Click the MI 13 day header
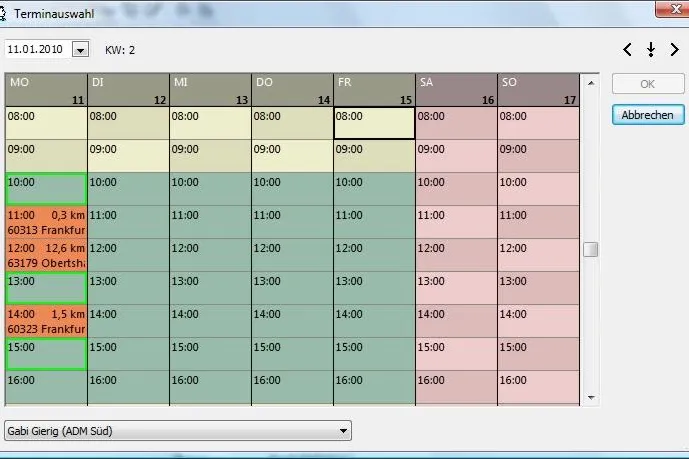 210,90
